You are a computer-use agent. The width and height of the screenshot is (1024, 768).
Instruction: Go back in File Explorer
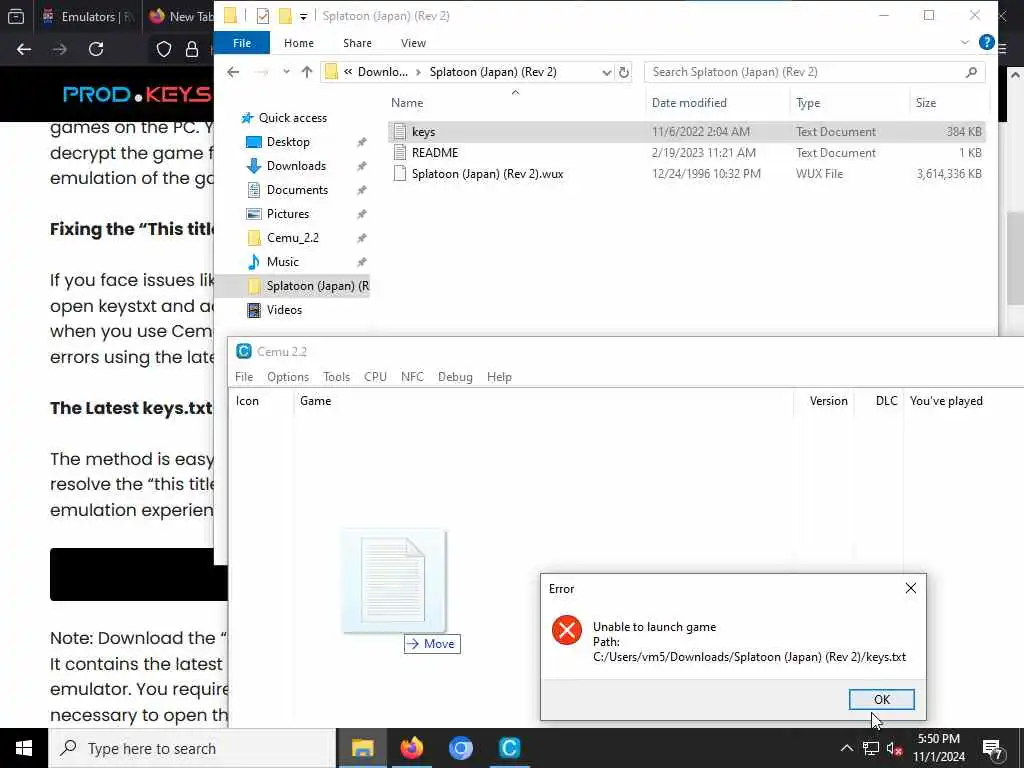(x=233, y=72)
